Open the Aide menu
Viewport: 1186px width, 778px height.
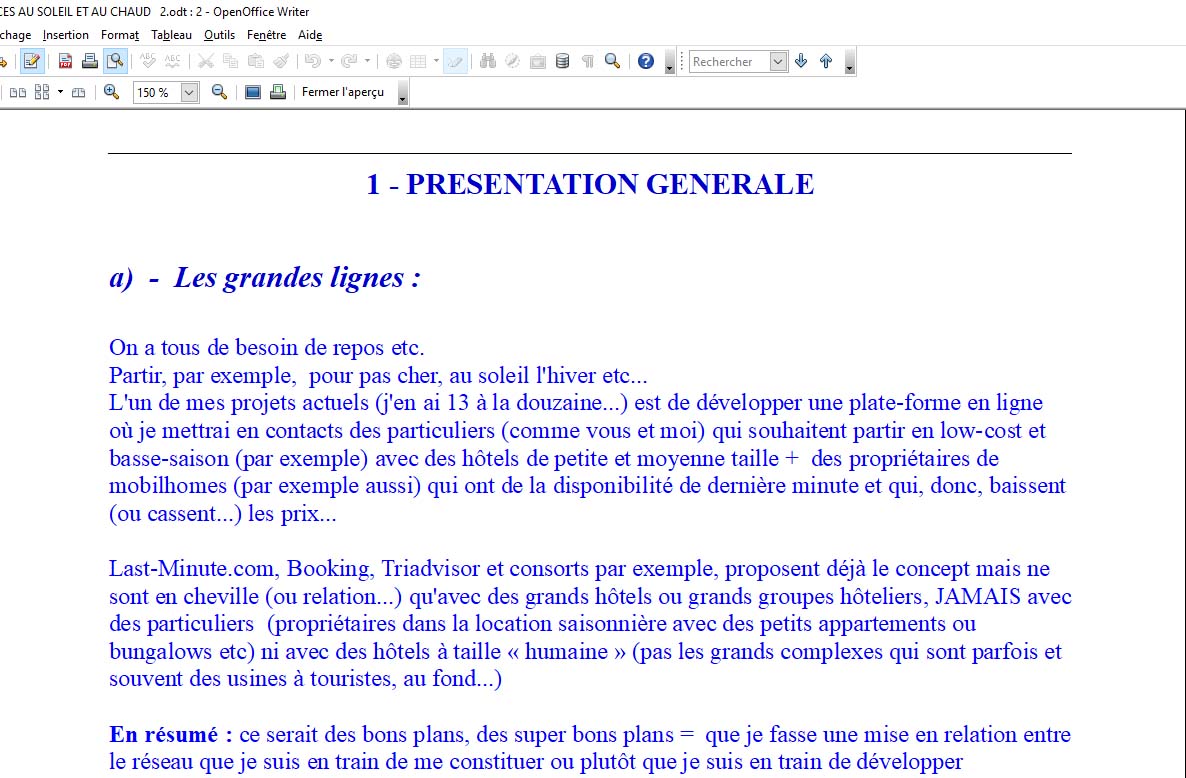(310, 35)
